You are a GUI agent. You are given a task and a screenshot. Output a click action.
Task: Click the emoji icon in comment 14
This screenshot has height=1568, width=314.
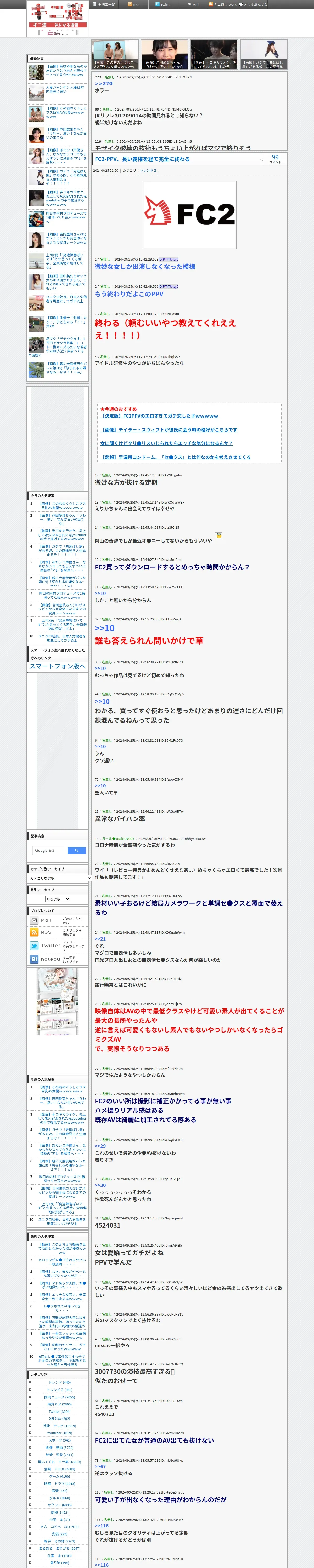click(x=219, y=536)
